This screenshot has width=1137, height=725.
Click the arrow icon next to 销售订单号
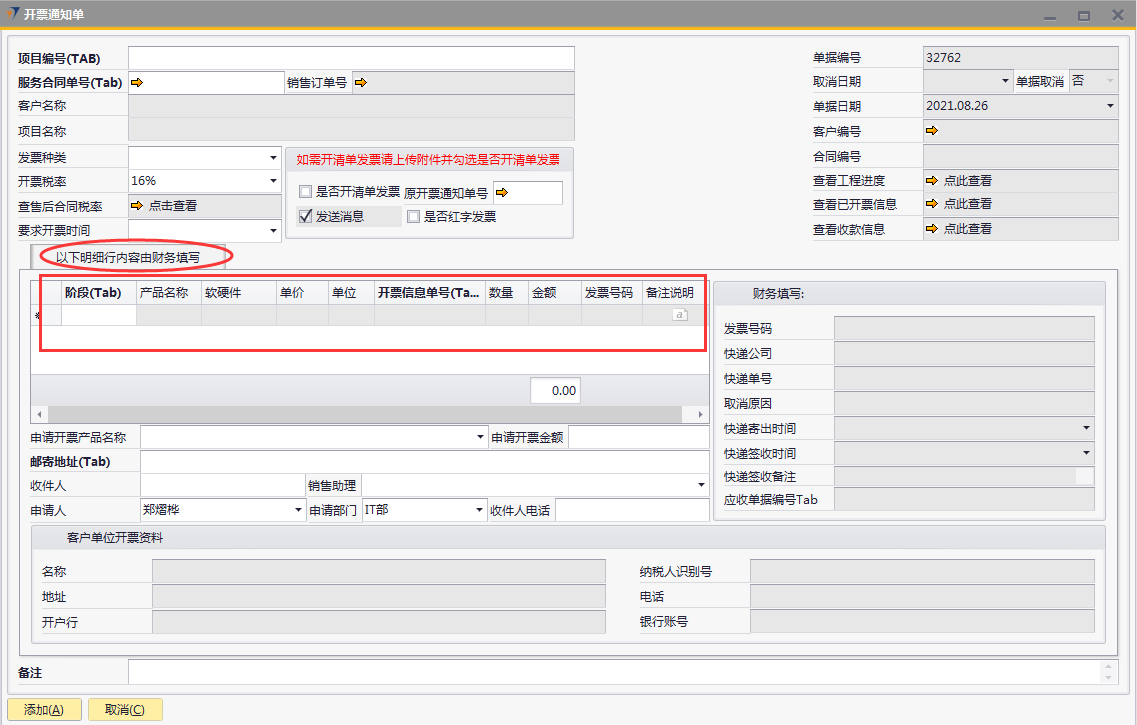point(360,83)
